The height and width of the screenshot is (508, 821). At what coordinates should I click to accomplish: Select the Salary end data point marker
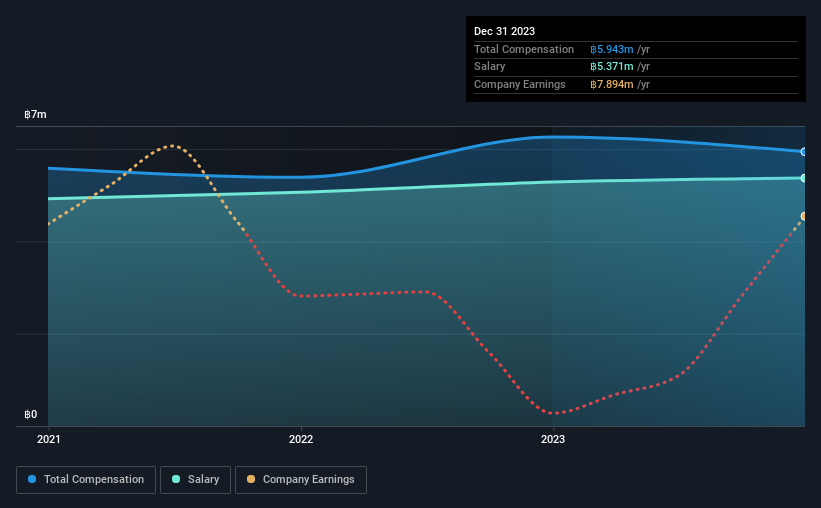tap(804, 178)
